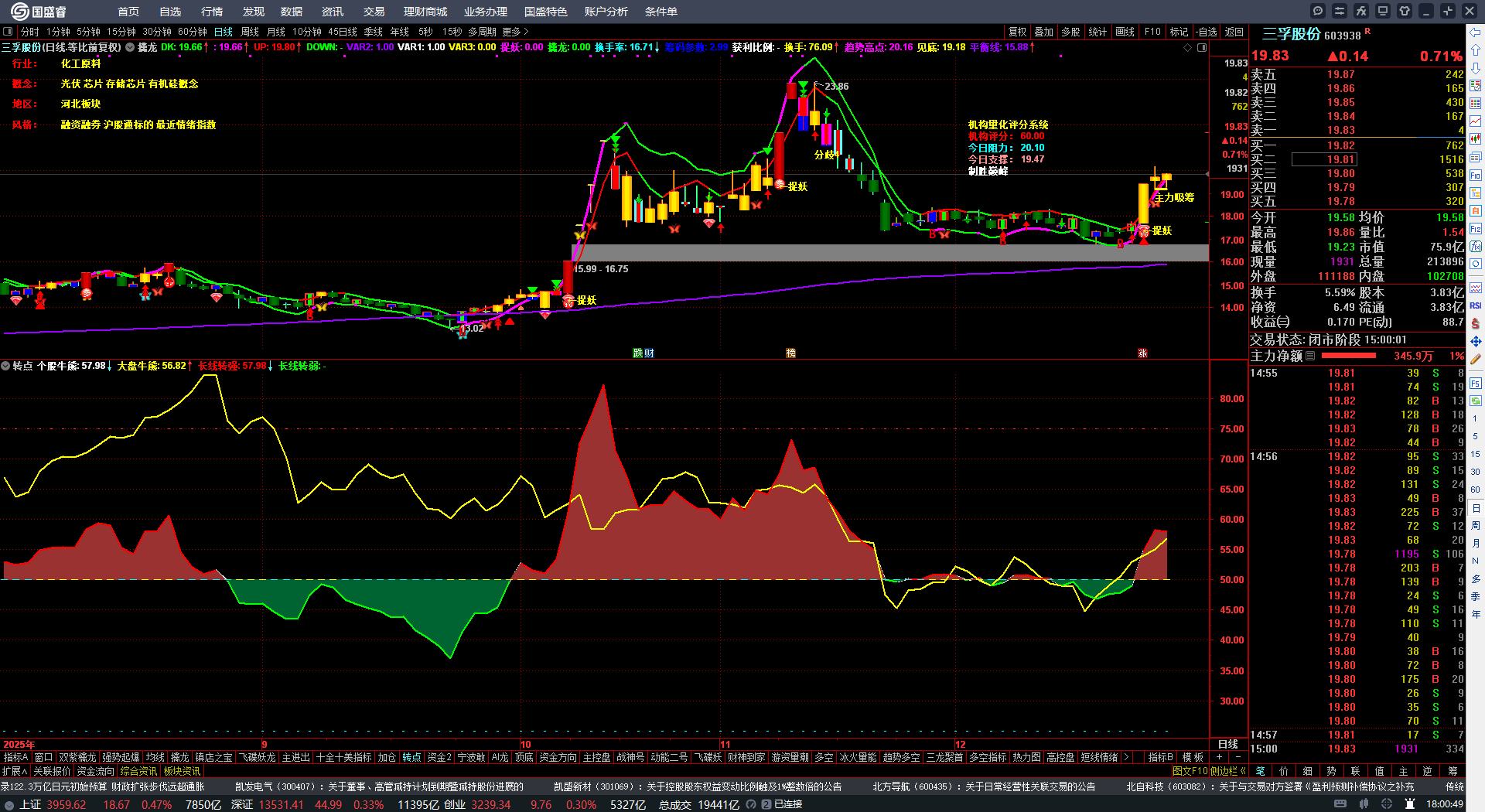Toggle 统计 statistics option
This screenshot has width=1485, height=812.
coord(1098,32)
